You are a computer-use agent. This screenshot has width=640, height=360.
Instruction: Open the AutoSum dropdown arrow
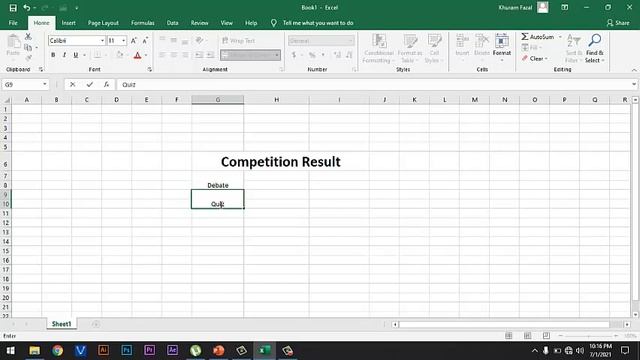(x=560, y=37)
